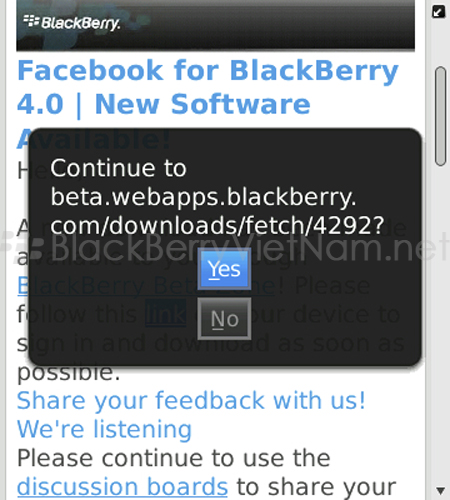Click the dark header banner image
Image resolution: width=450 pixels, height=500 pixels.
click(x=215, y=25)
